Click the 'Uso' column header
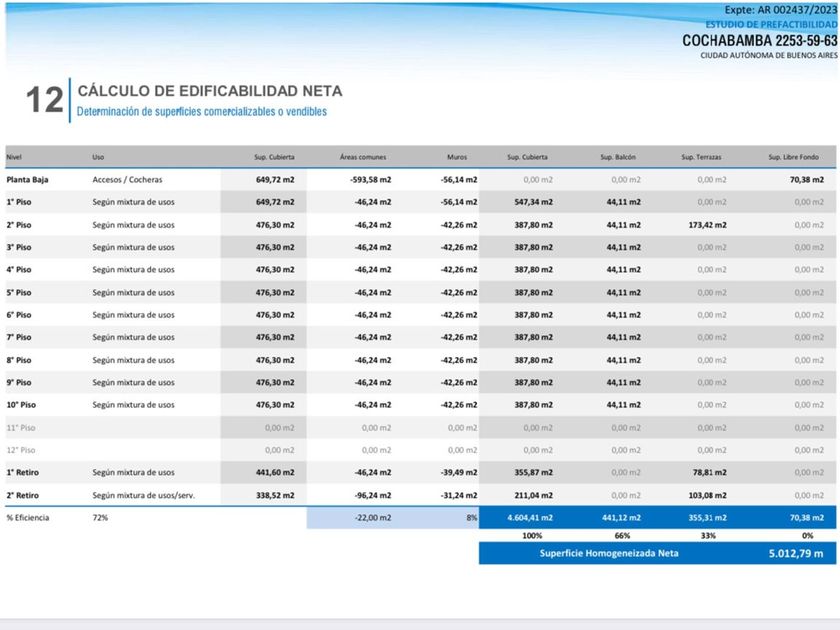Screen dimensions: 840x630 click(98, 157)
